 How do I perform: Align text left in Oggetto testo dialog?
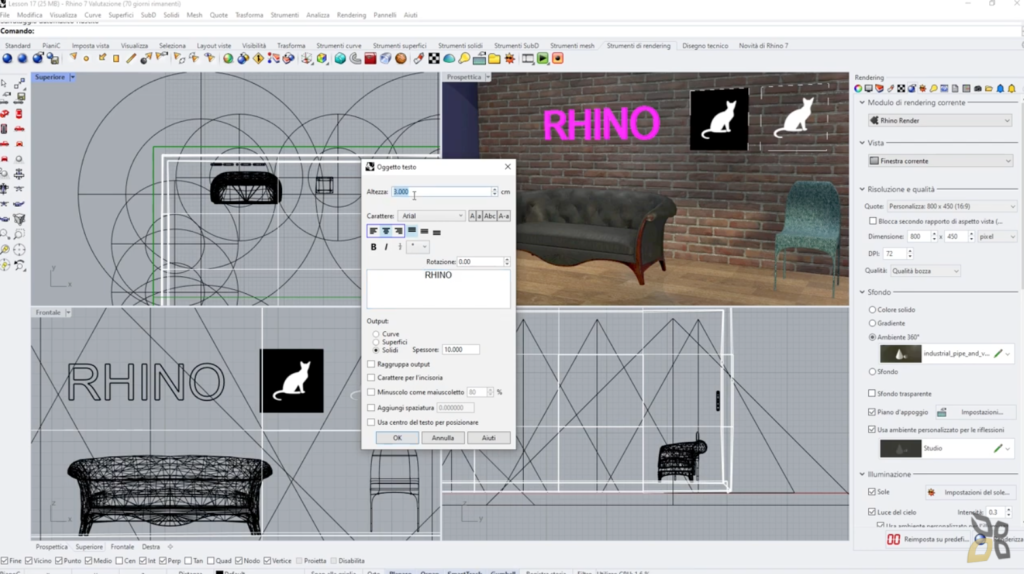pos(374,231)
